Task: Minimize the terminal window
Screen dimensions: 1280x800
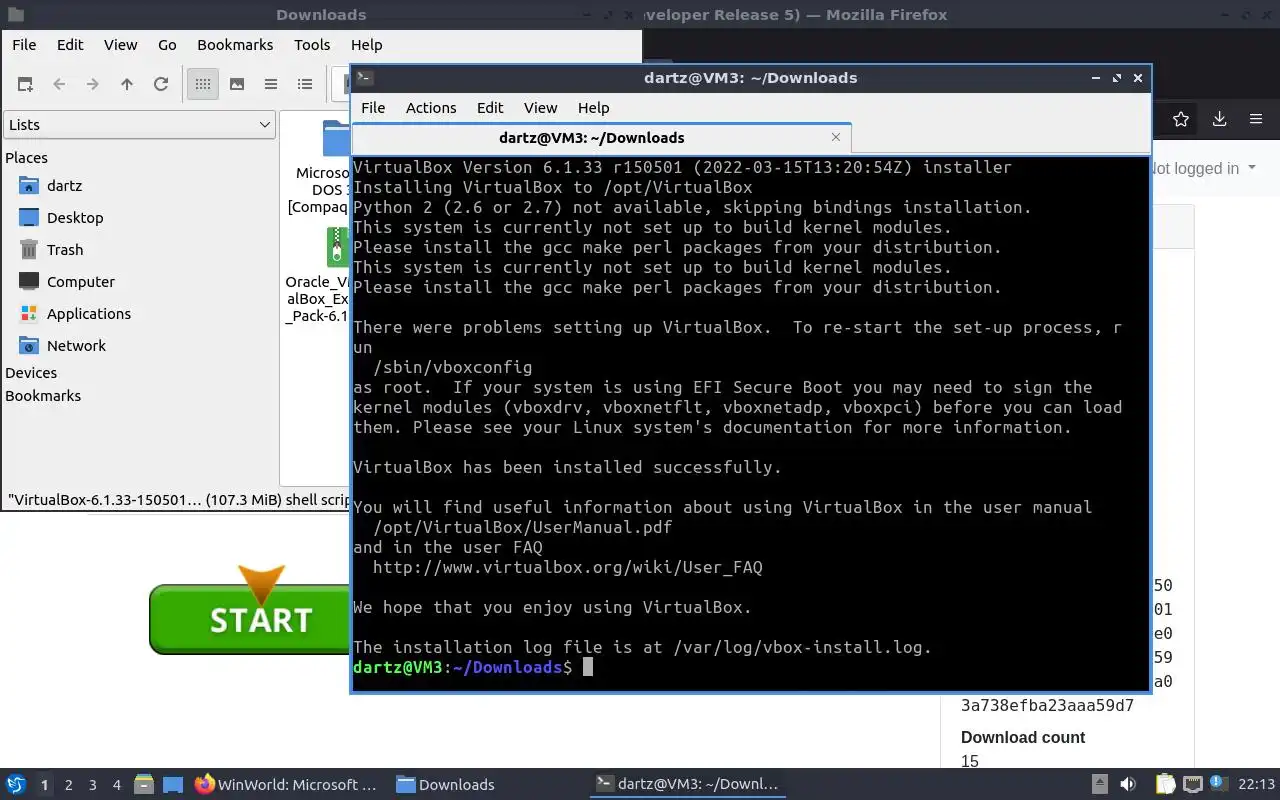Action: 1097,78
